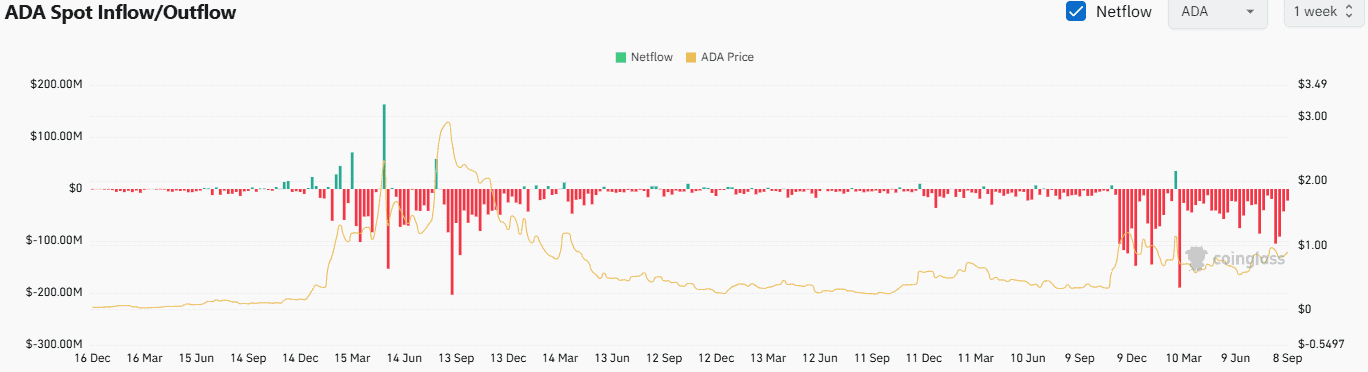Click the $-300.00M y-axis label

(x=54, y=343)
